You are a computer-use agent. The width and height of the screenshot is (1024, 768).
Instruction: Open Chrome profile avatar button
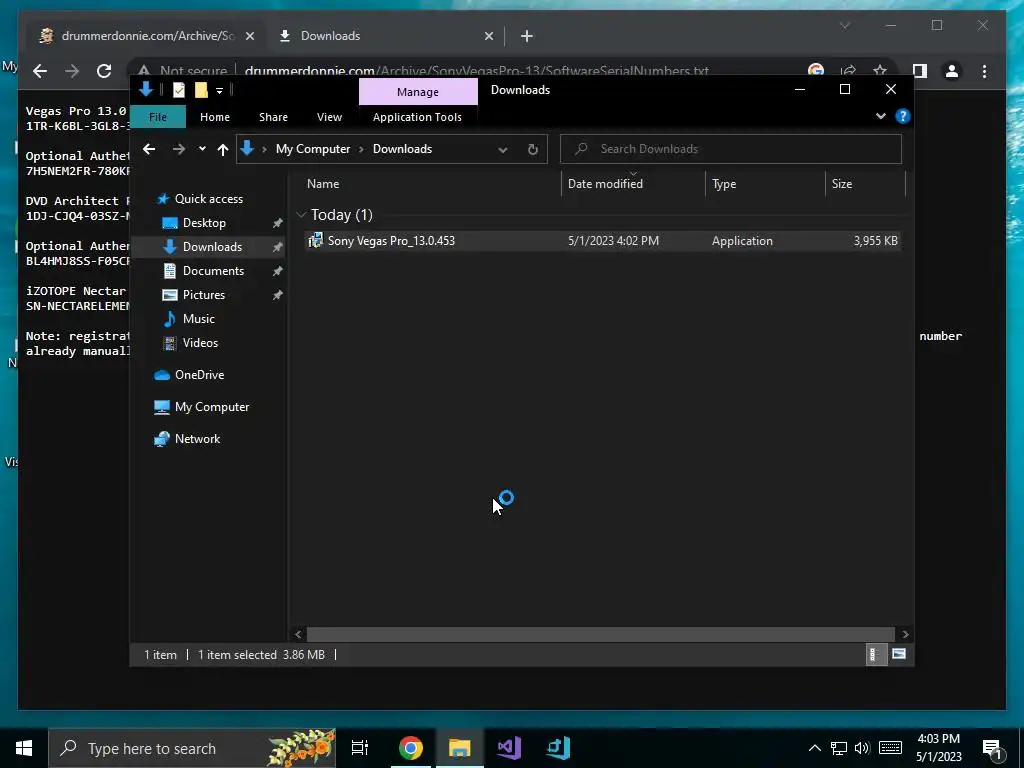(952, 71)
